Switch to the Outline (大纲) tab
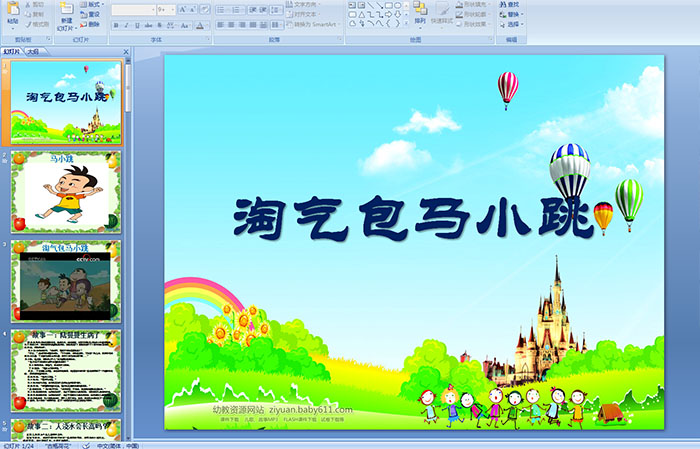700x449 pixels. [x=33, y=51]
